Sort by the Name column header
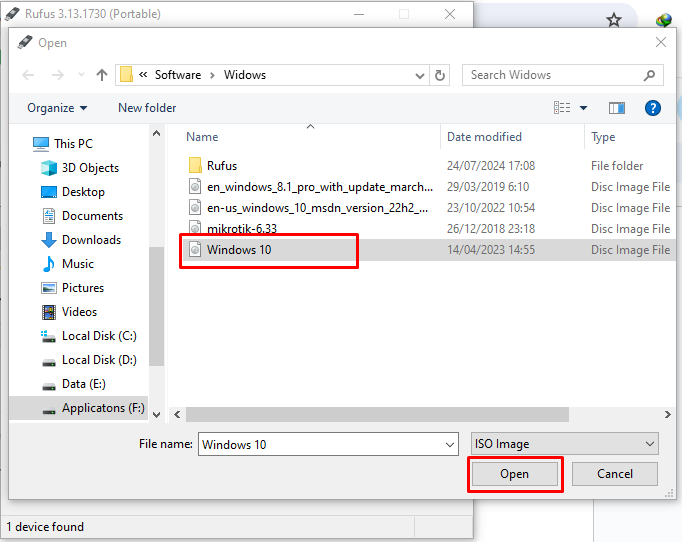This screenshot has width=682, height=542. coord(202,137)
